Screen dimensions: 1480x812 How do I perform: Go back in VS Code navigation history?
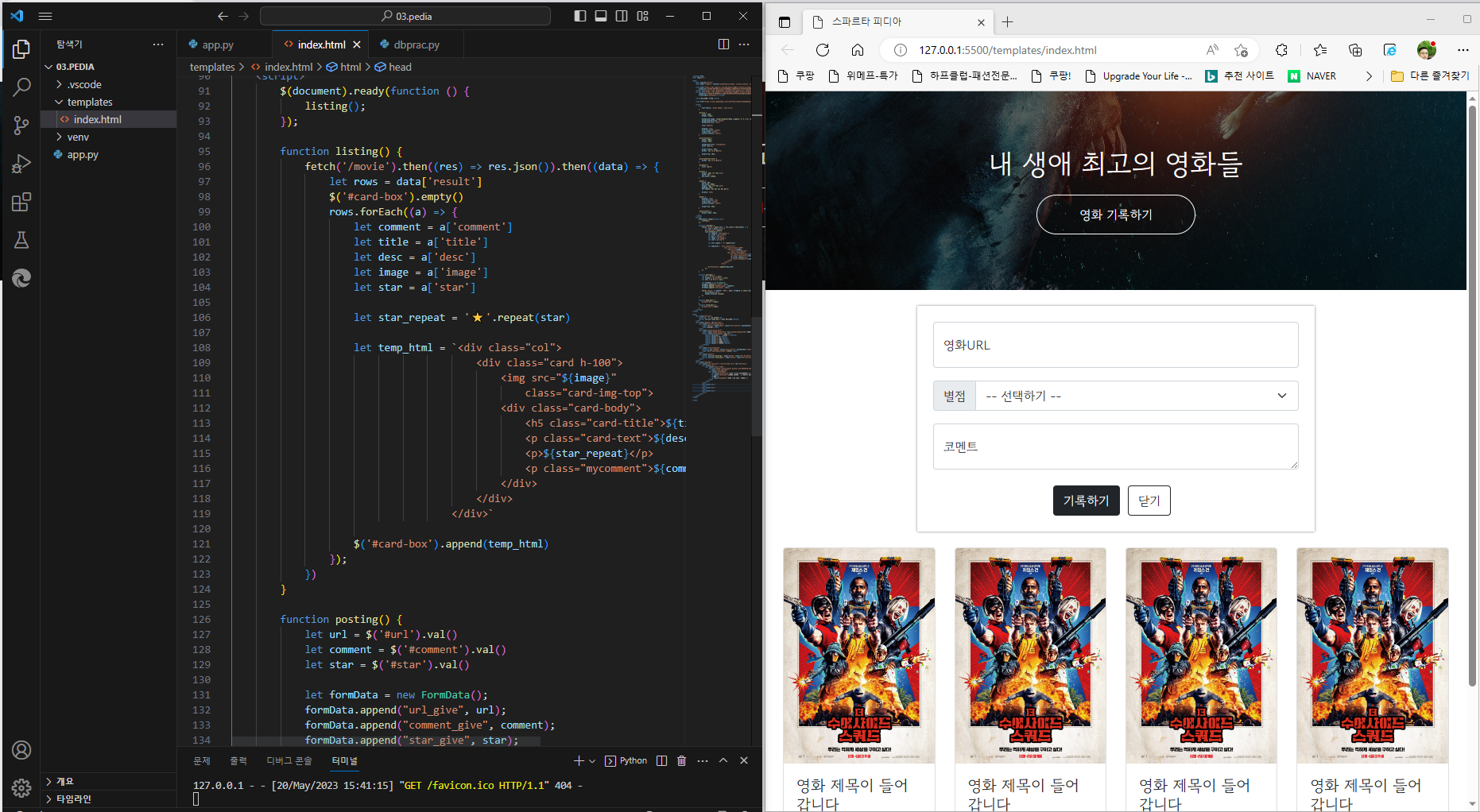pos(223,16)
